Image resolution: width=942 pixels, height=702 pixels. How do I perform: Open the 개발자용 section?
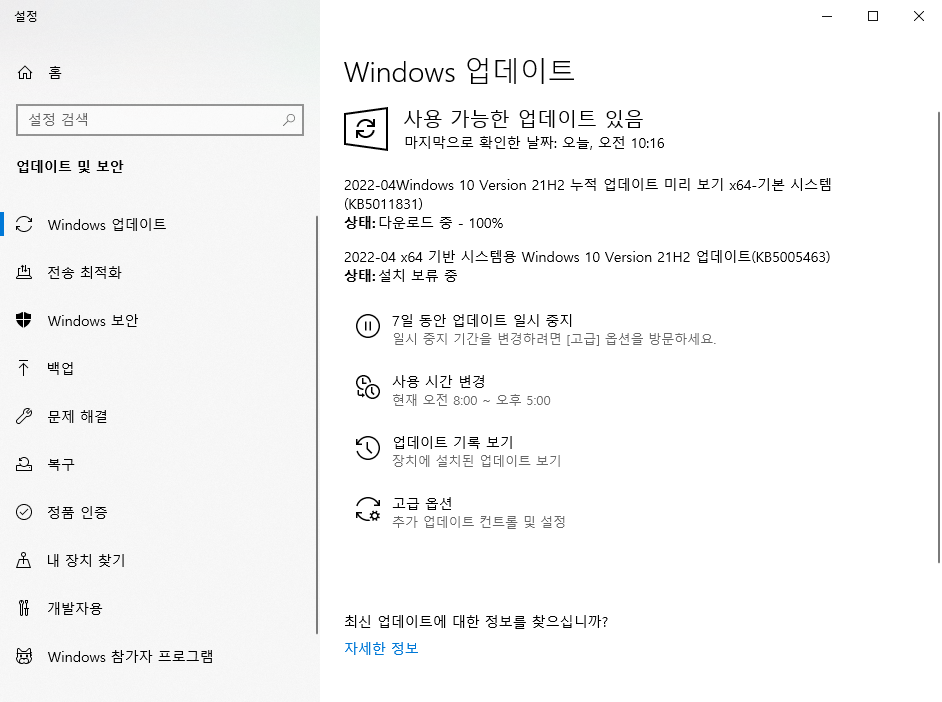pyautogui.click(x=158, y=608)
